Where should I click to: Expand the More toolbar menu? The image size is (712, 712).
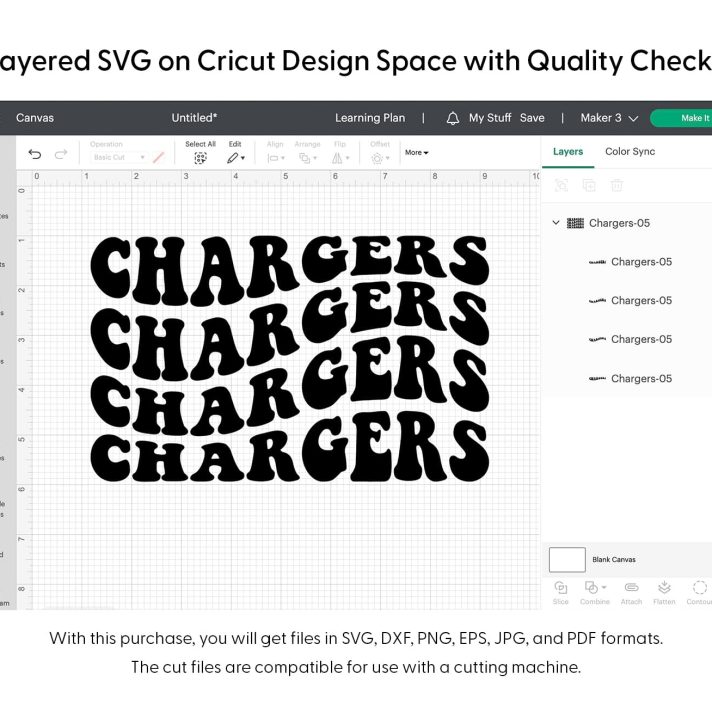(x=416, y=153)
